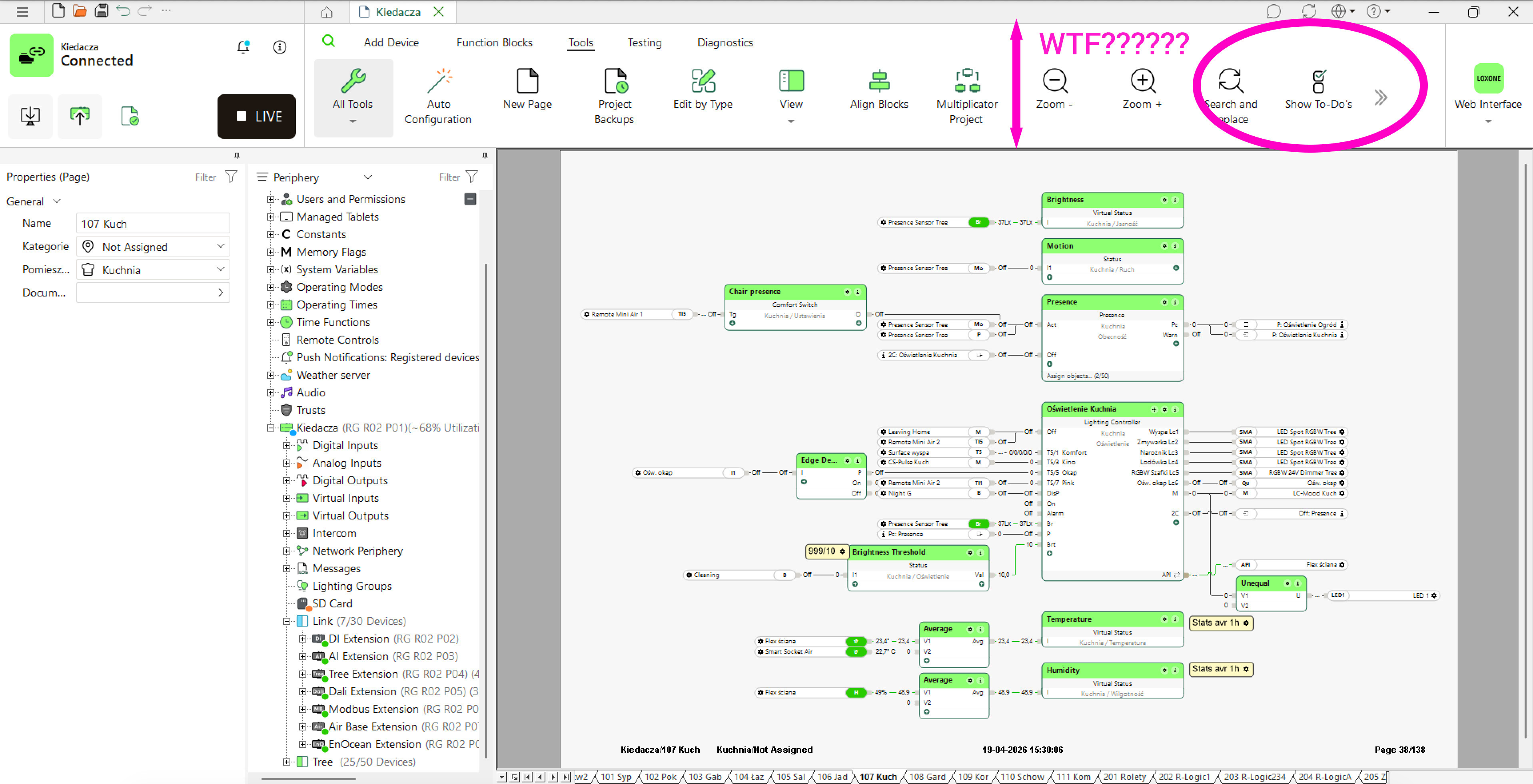Toggle the collapse-all button in periphery tree
The width and height of the screenshot is (1533, 784).
[x=469, y=199]
